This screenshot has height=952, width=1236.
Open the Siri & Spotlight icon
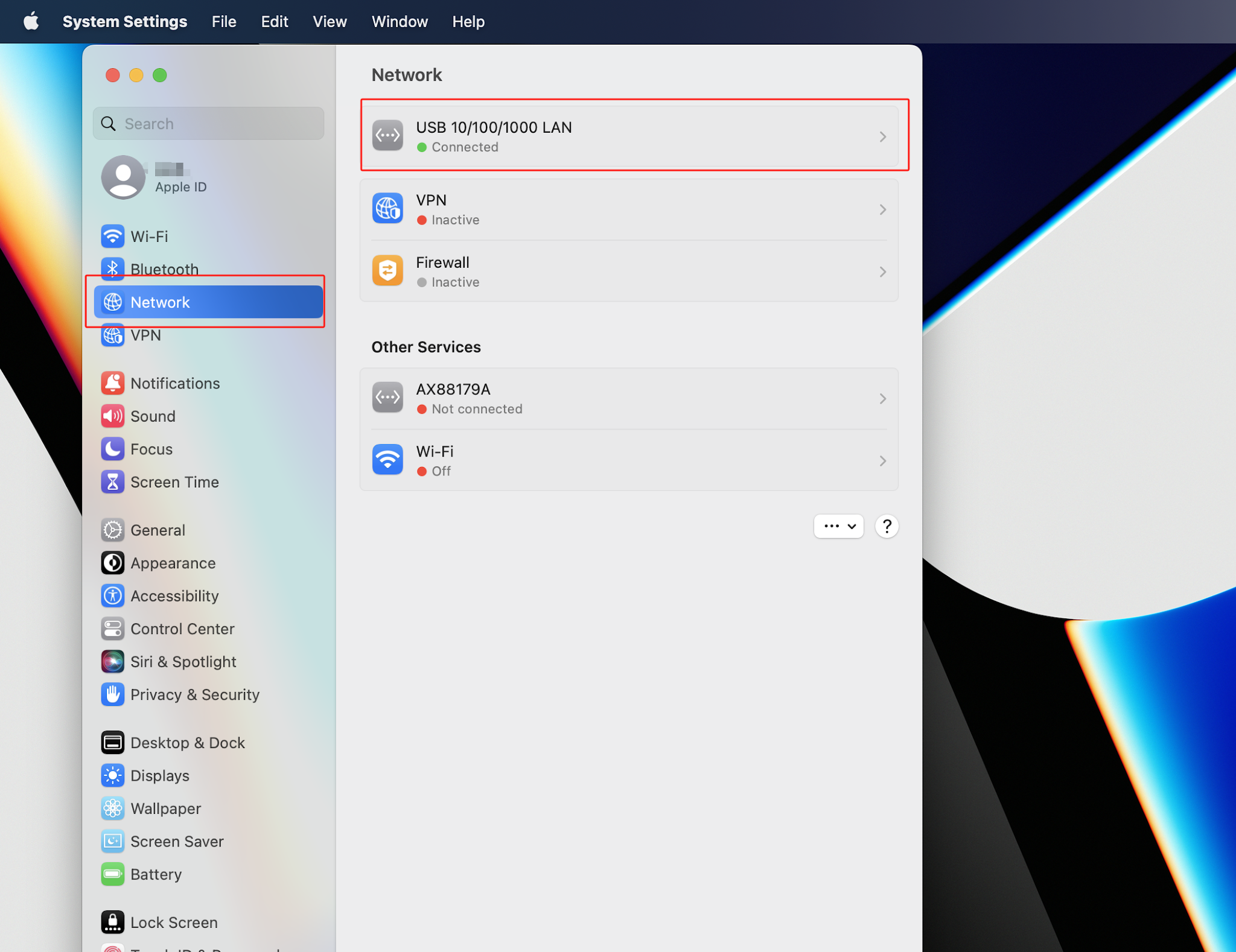tap(113, 662)
